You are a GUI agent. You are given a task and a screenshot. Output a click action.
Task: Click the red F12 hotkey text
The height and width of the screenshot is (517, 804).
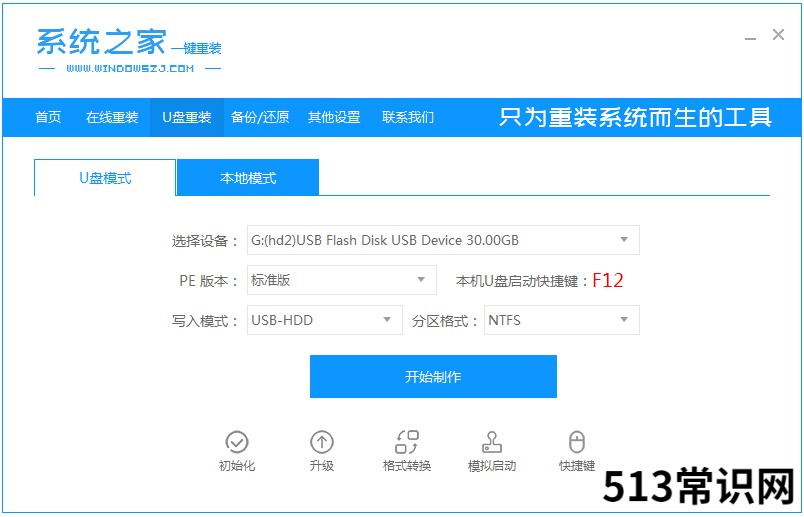(x=608, y=281)
